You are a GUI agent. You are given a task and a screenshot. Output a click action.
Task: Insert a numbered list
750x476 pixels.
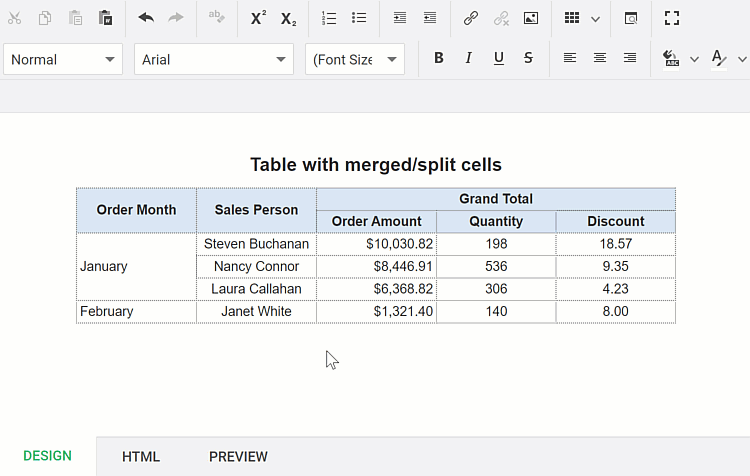coord(329,18)
